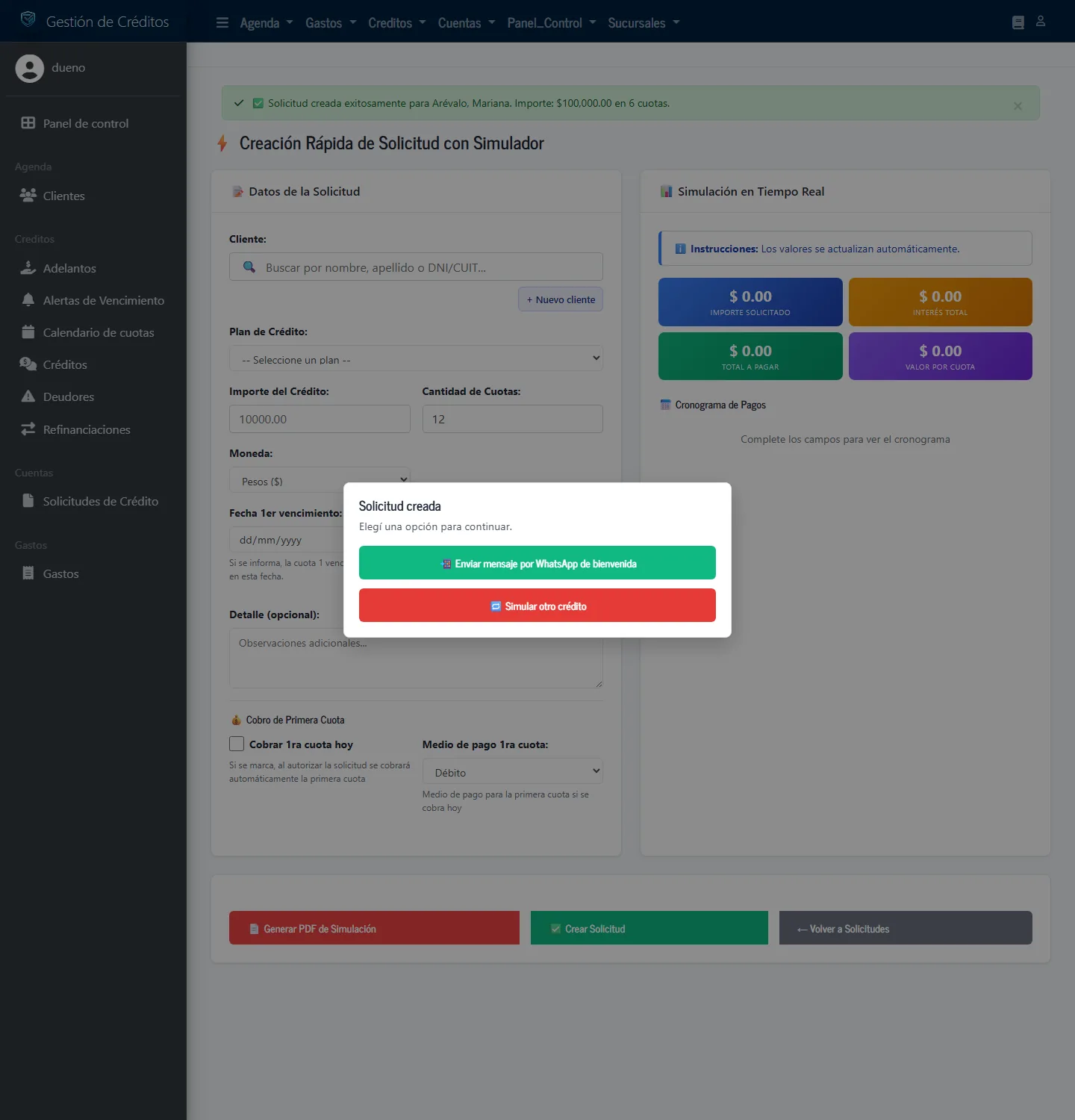Click the Gestión de Créditos shield logo
The image size is (1075, 1120).
click(28, 19)
